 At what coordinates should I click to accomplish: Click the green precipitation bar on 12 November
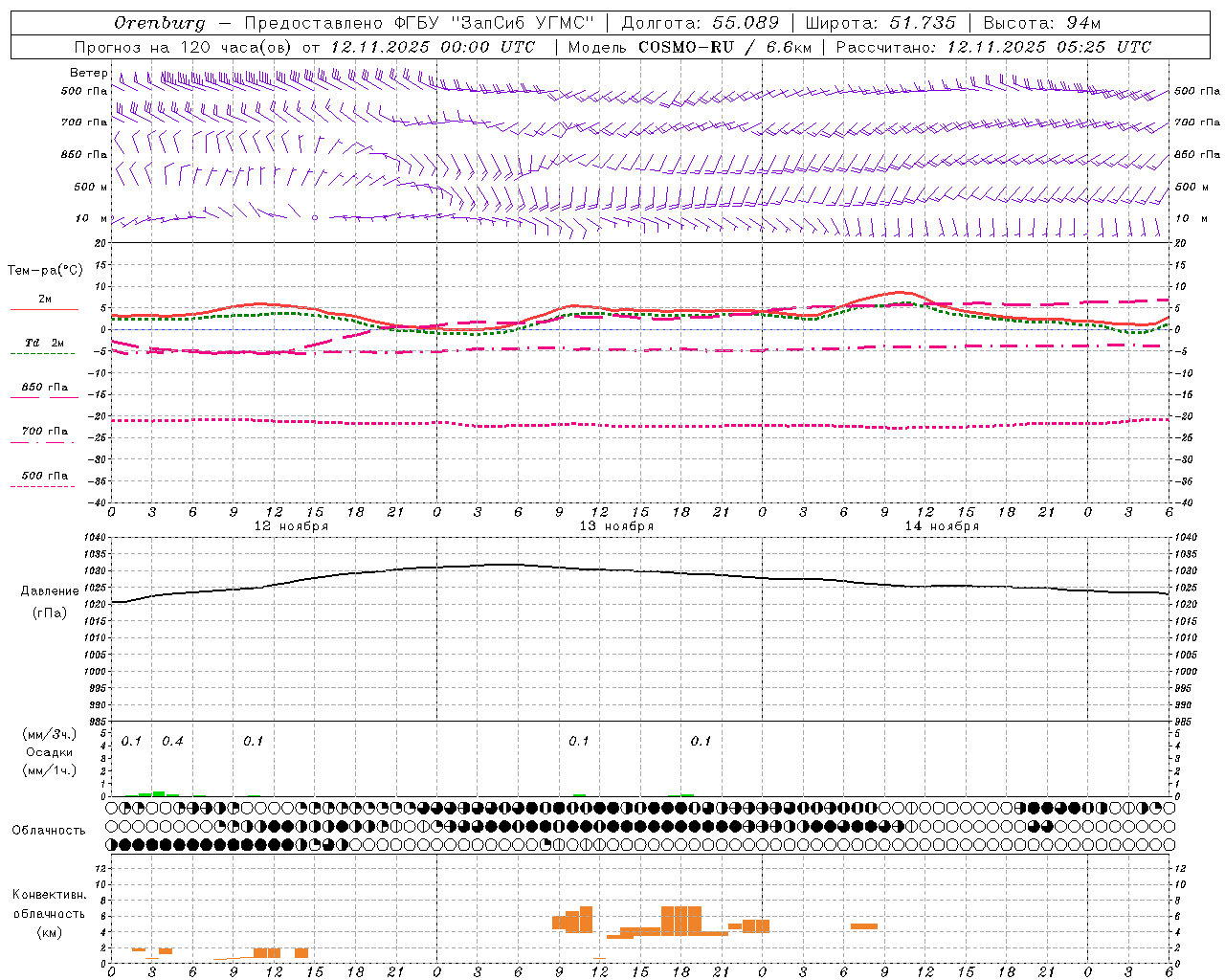[x=159, y=793]
